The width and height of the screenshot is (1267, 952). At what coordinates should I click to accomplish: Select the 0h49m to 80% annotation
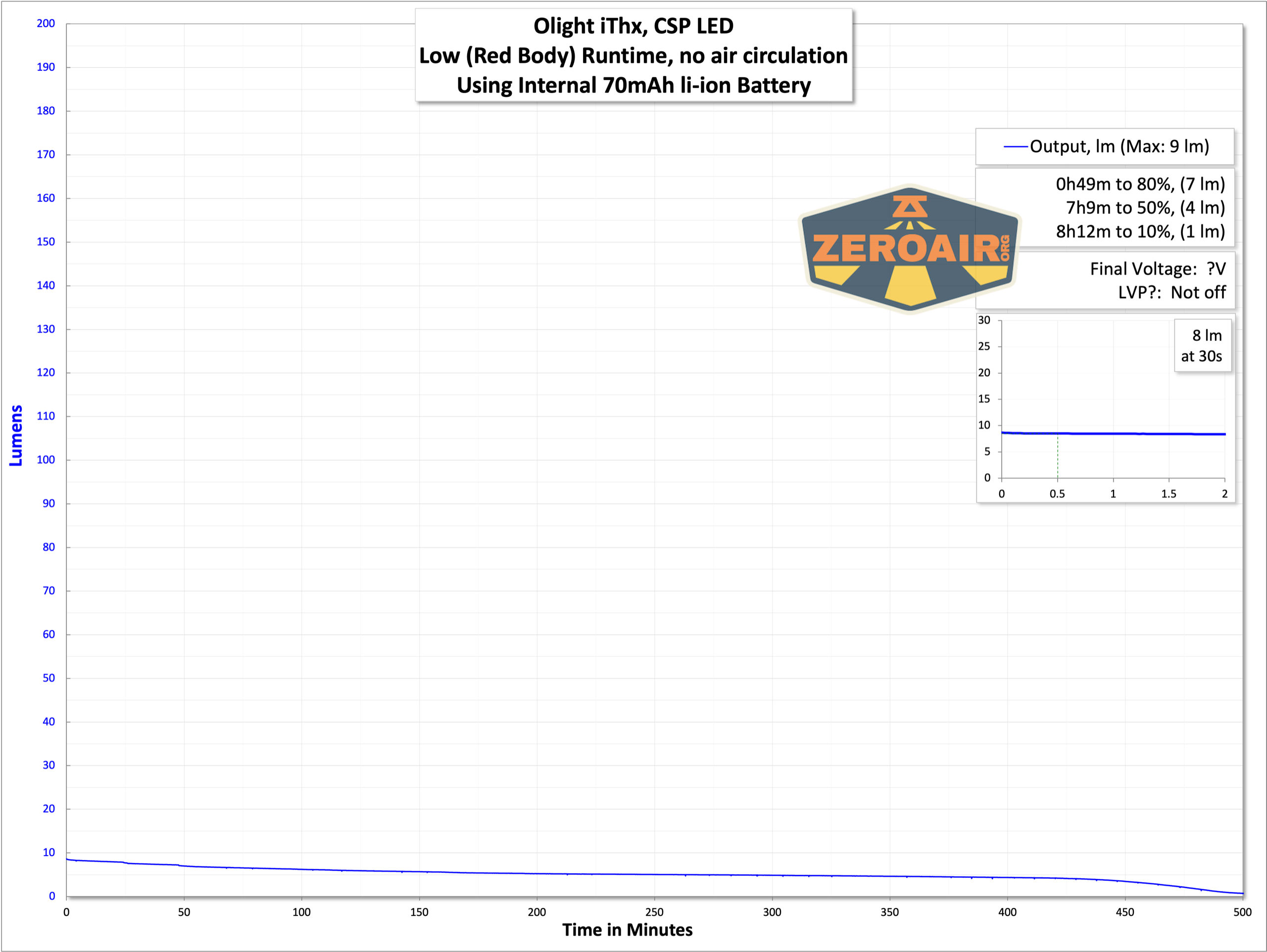[x=1140, y=184]
